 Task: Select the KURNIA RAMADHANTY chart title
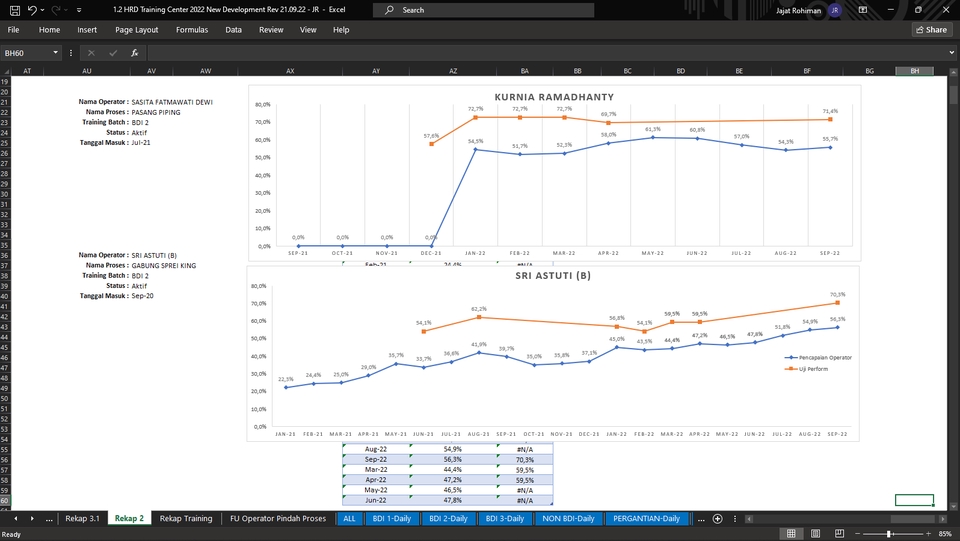coord(554,97)
